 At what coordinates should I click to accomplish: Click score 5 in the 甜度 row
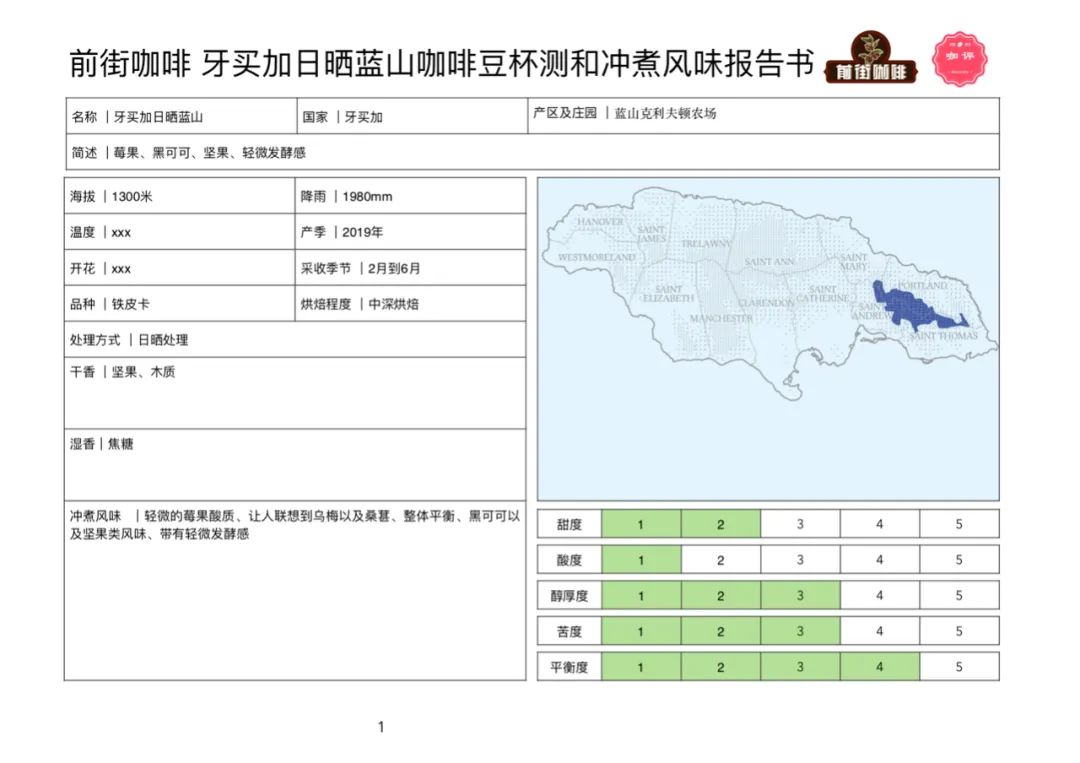click(959, 524)
